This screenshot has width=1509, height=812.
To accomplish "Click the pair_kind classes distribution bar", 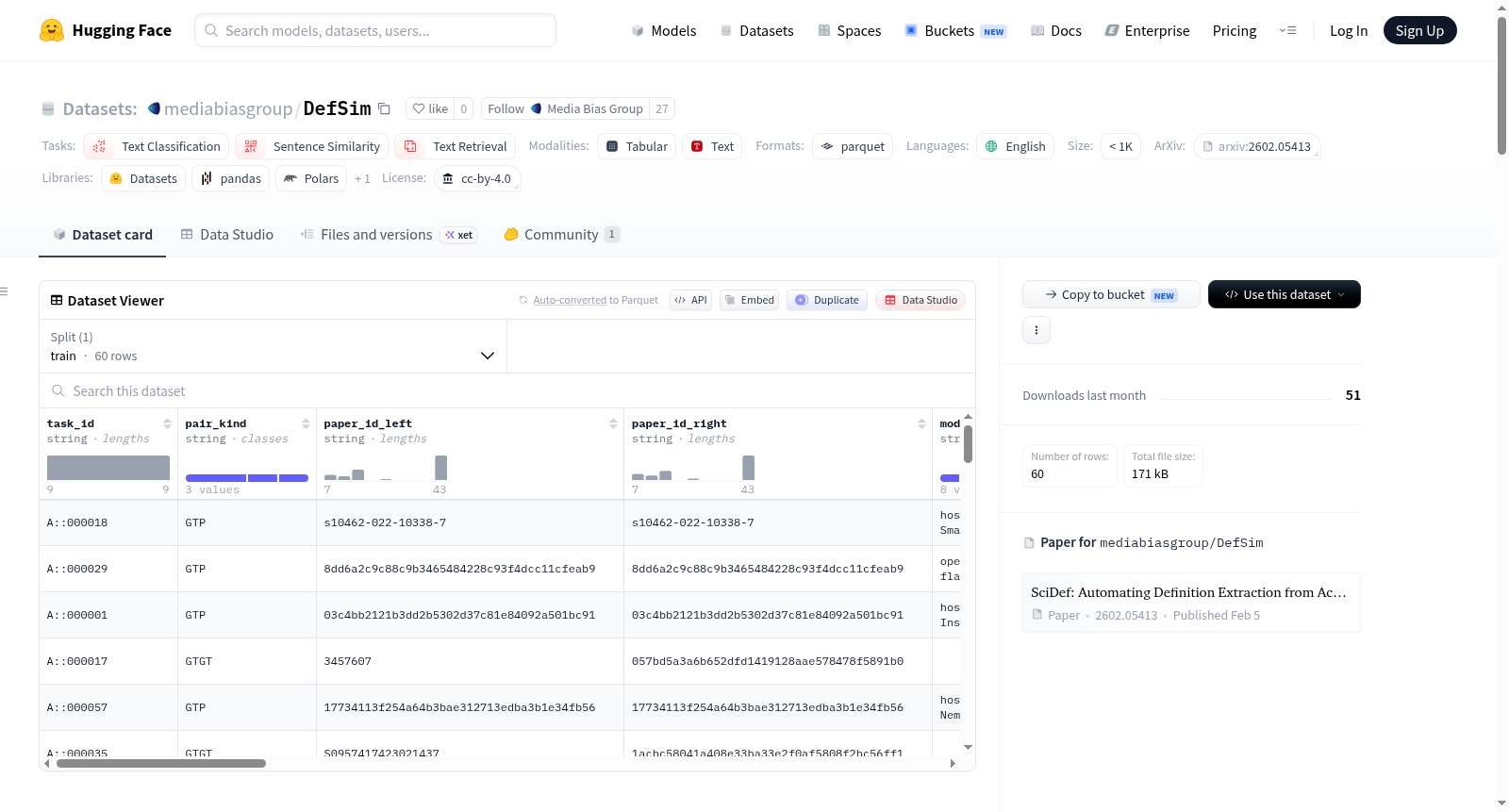I will (247, 478).
